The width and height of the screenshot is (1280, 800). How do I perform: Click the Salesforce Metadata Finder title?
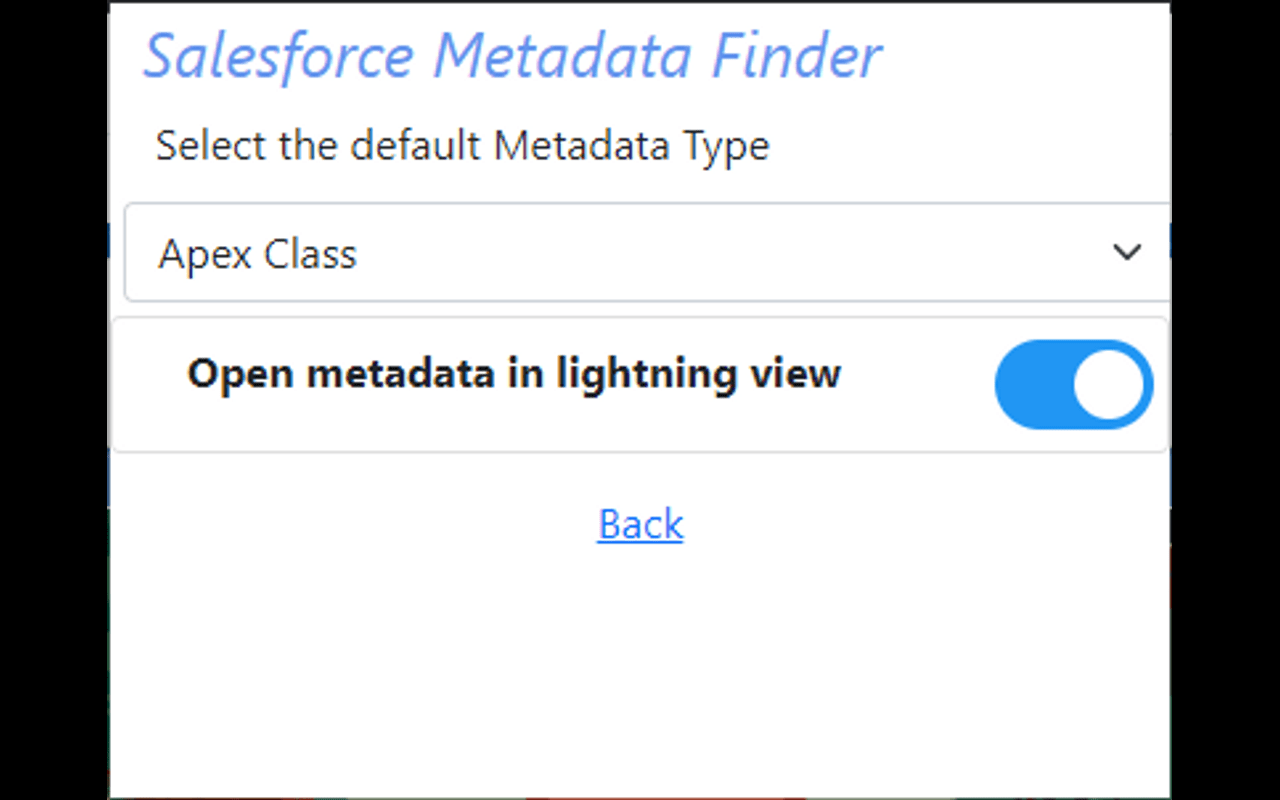512,56
